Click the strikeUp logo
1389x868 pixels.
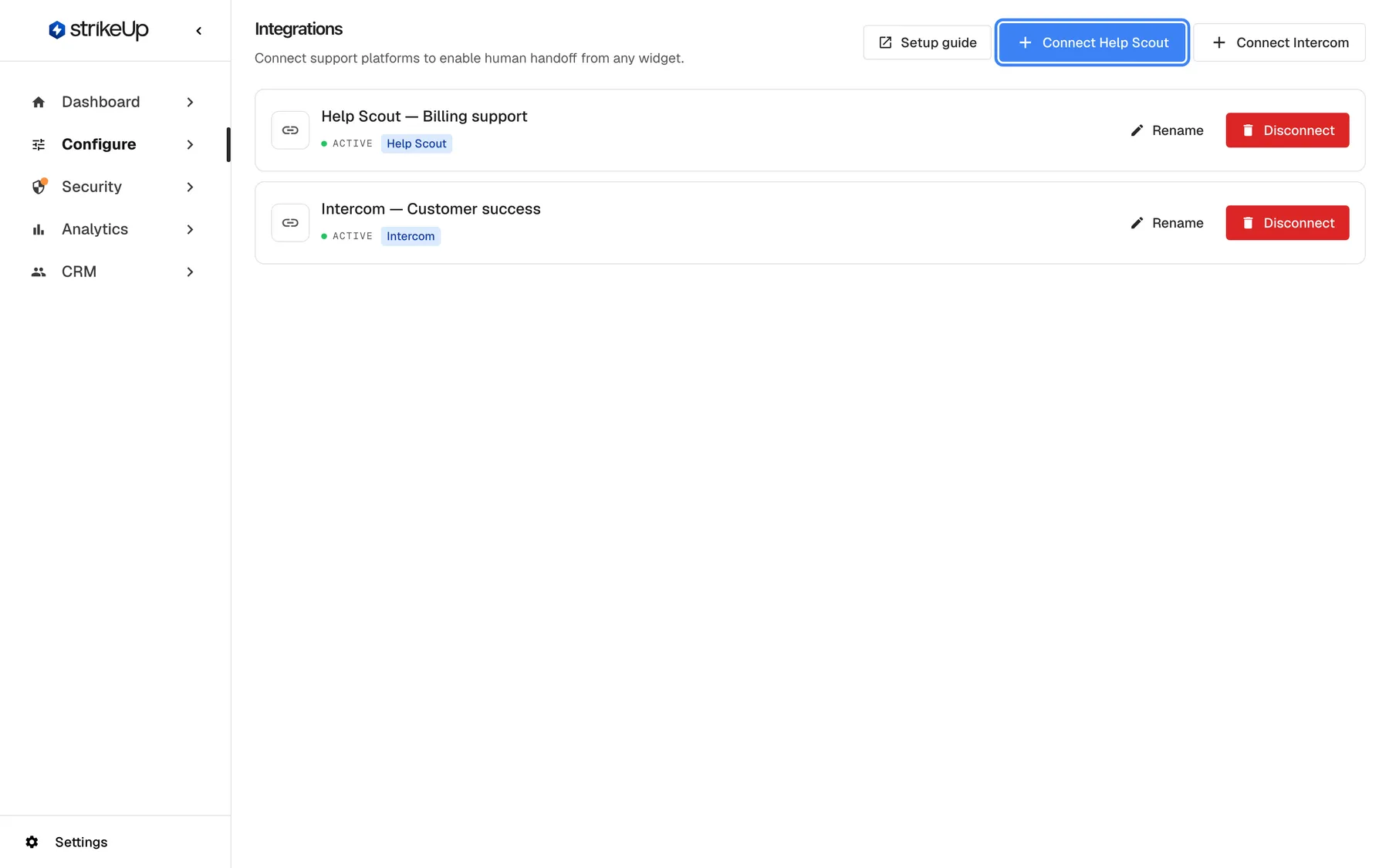point(98,30)
